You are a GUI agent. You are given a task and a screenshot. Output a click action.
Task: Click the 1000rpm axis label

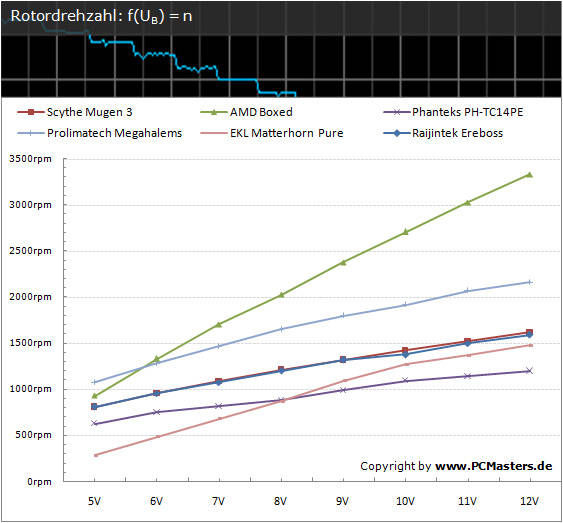coord(31,389)
